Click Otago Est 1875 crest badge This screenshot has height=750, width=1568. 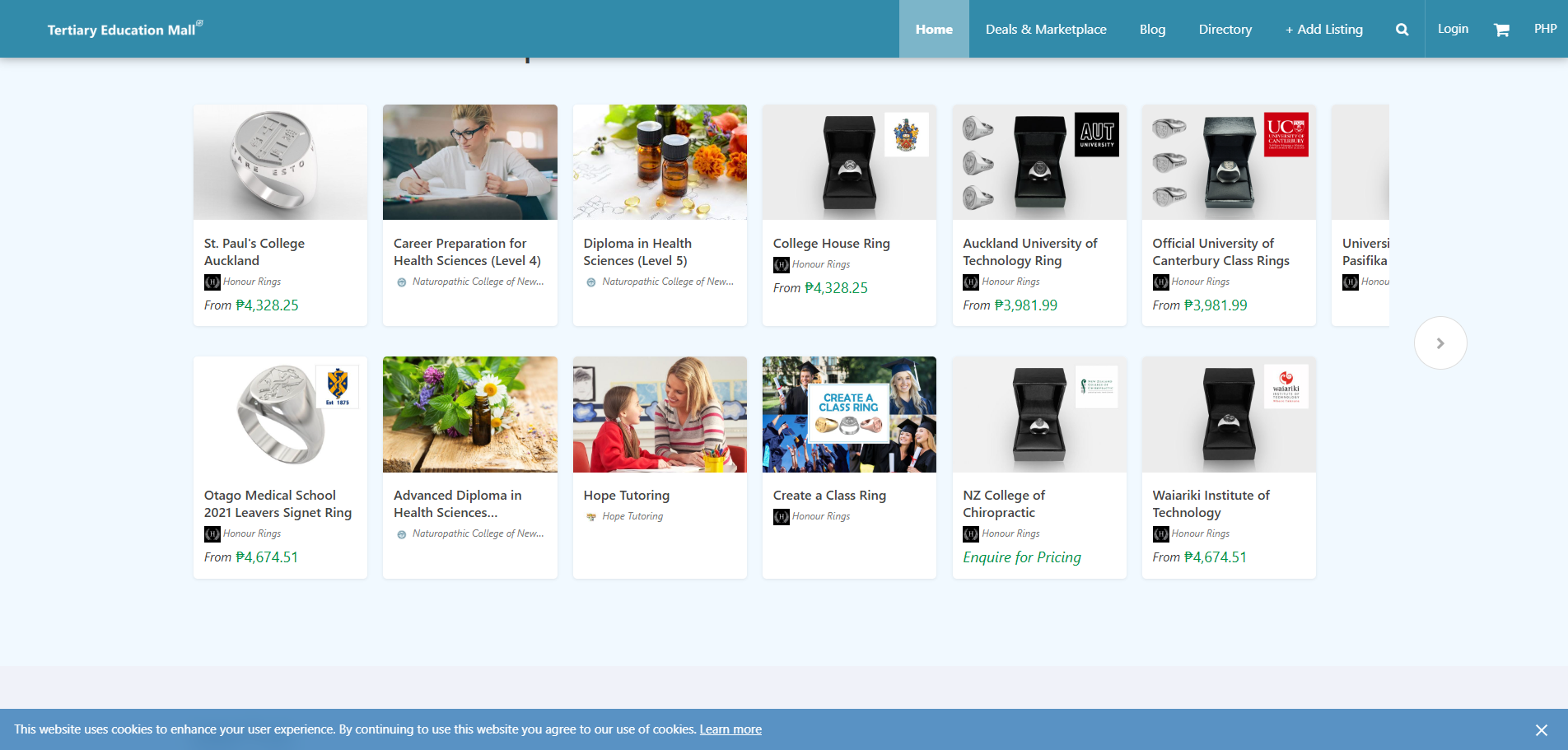tap(338, 387)
